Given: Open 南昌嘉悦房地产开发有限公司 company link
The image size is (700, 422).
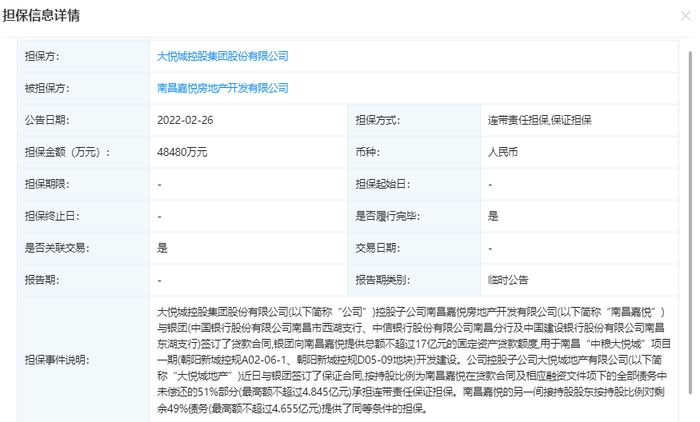Looking at the screenshot, I should tap(222, 88).
